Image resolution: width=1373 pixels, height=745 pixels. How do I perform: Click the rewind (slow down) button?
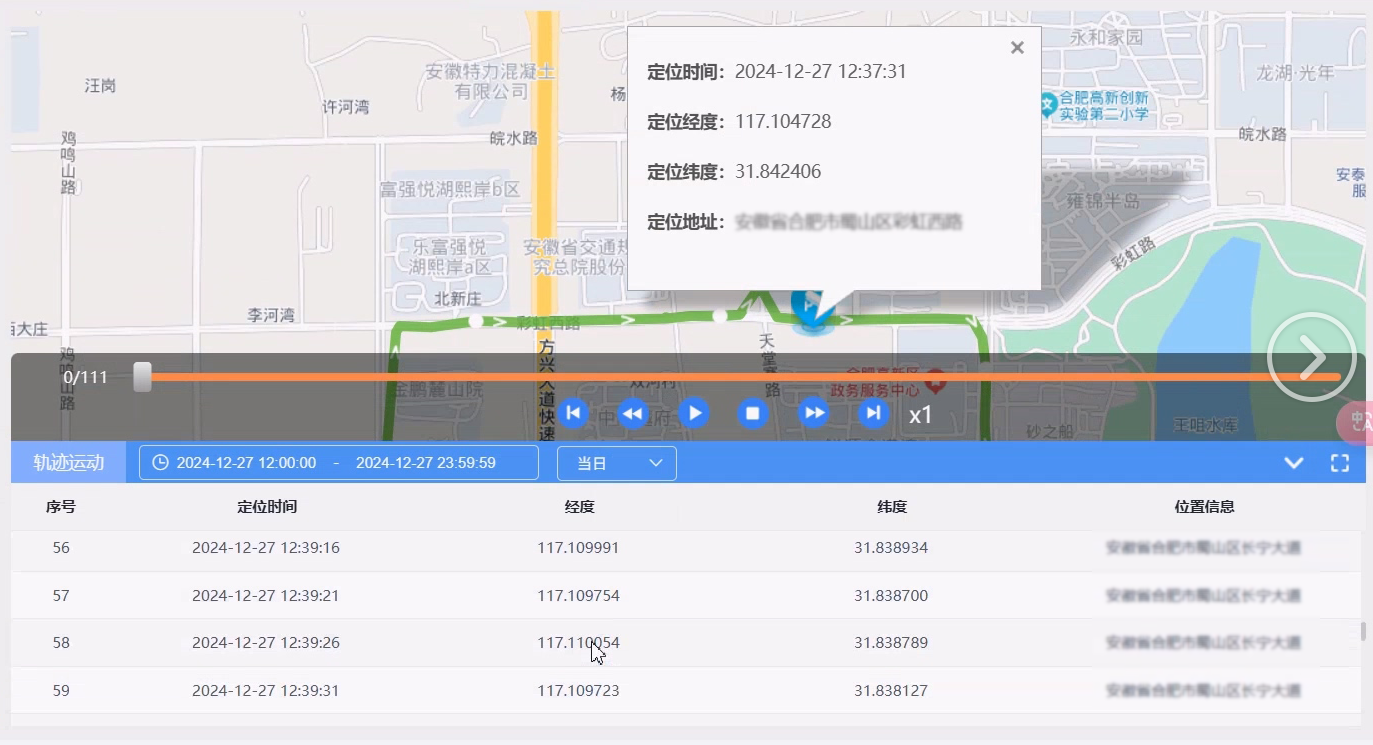tap(633, 413)
